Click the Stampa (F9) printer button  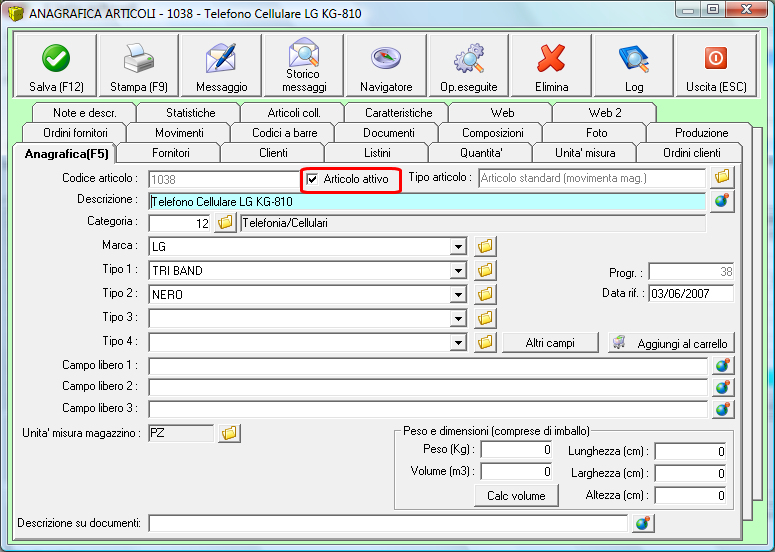point(139,65)
